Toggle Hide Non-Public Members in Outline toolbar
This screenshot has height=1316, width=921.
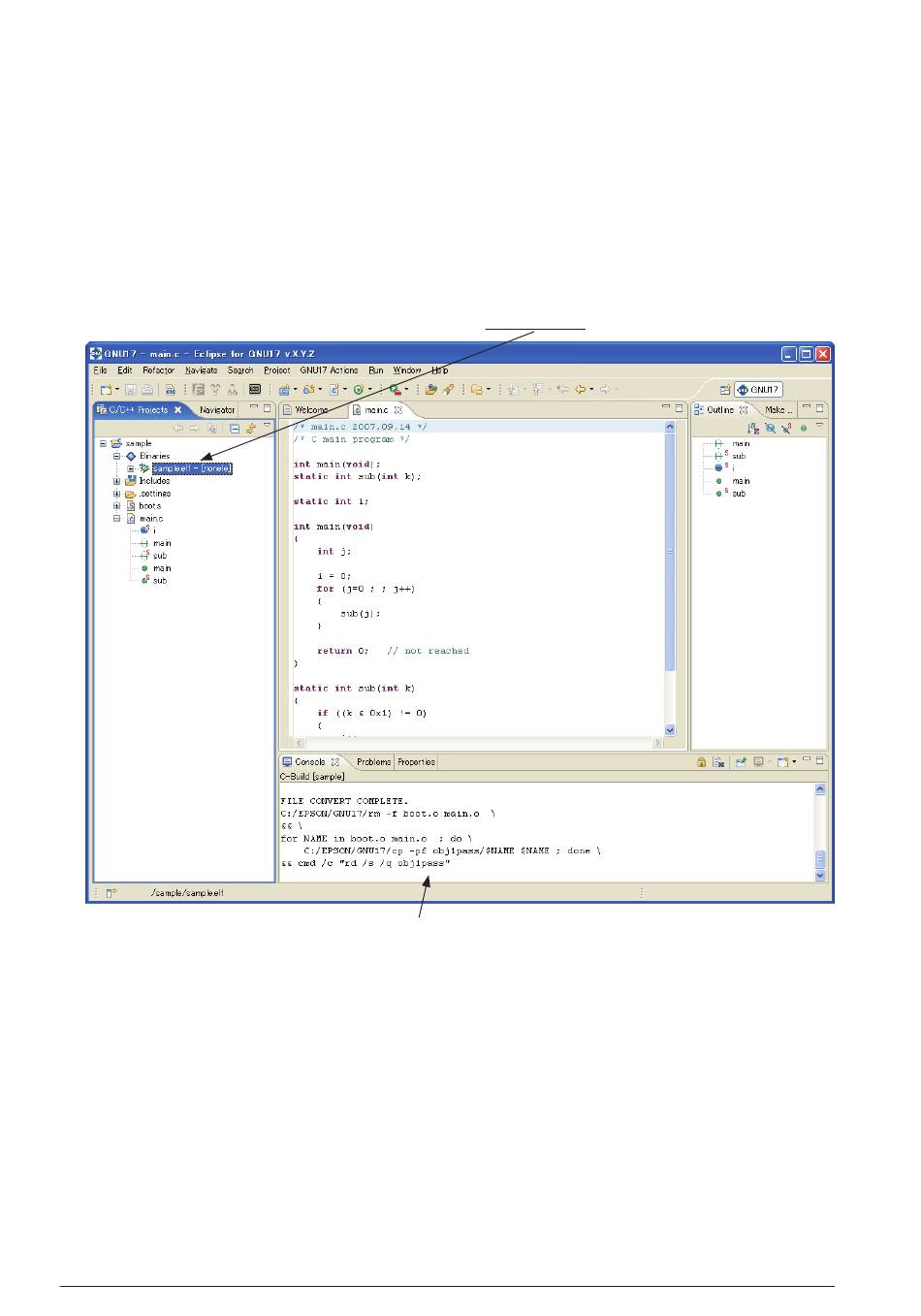tap(804, 428)
